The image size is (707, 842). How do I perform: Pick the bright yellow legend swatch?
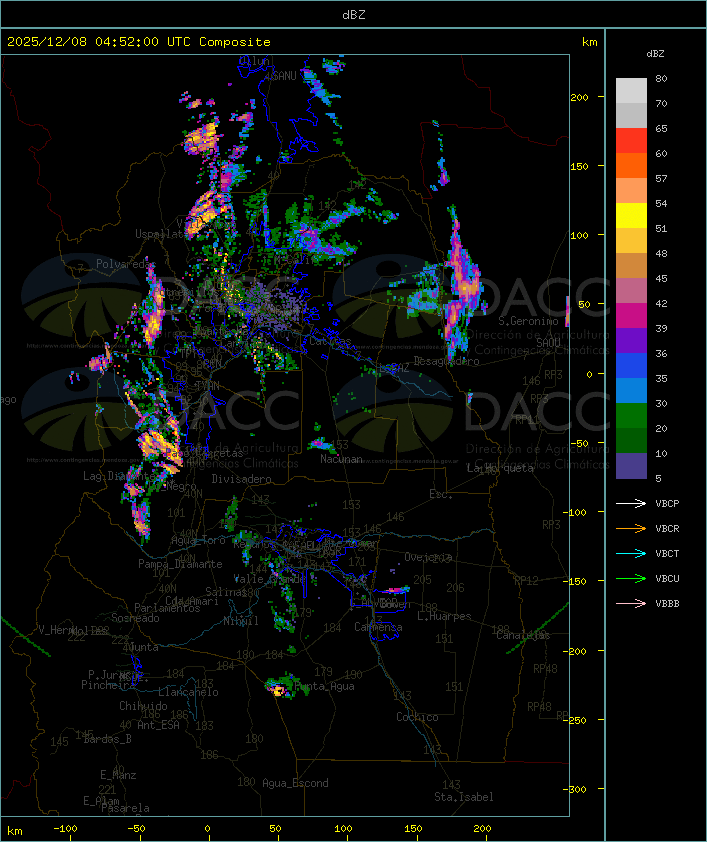click(x=631, y=215)
